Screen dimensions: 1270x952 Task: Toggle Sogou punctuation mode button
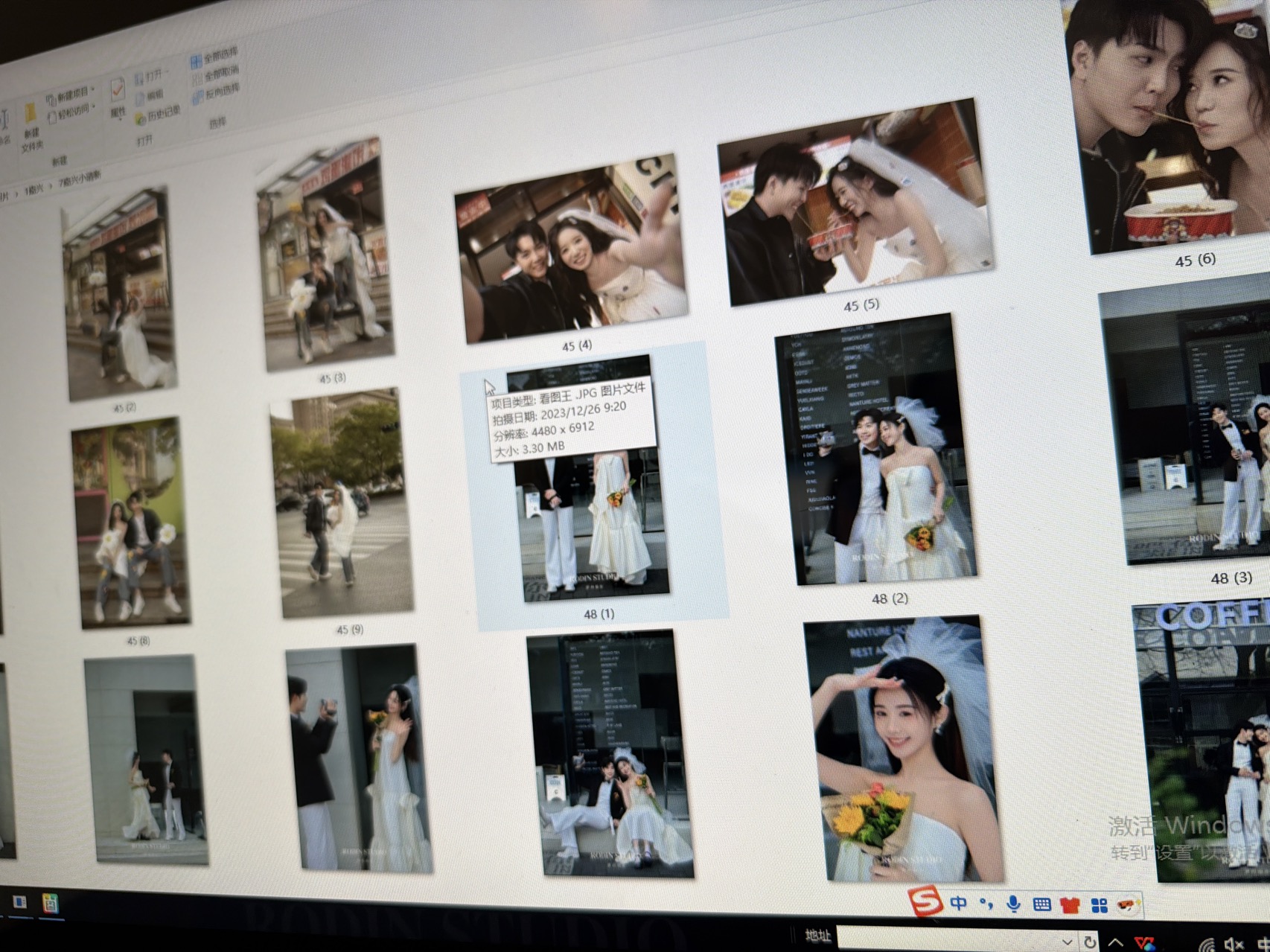(x=986, y=904)
